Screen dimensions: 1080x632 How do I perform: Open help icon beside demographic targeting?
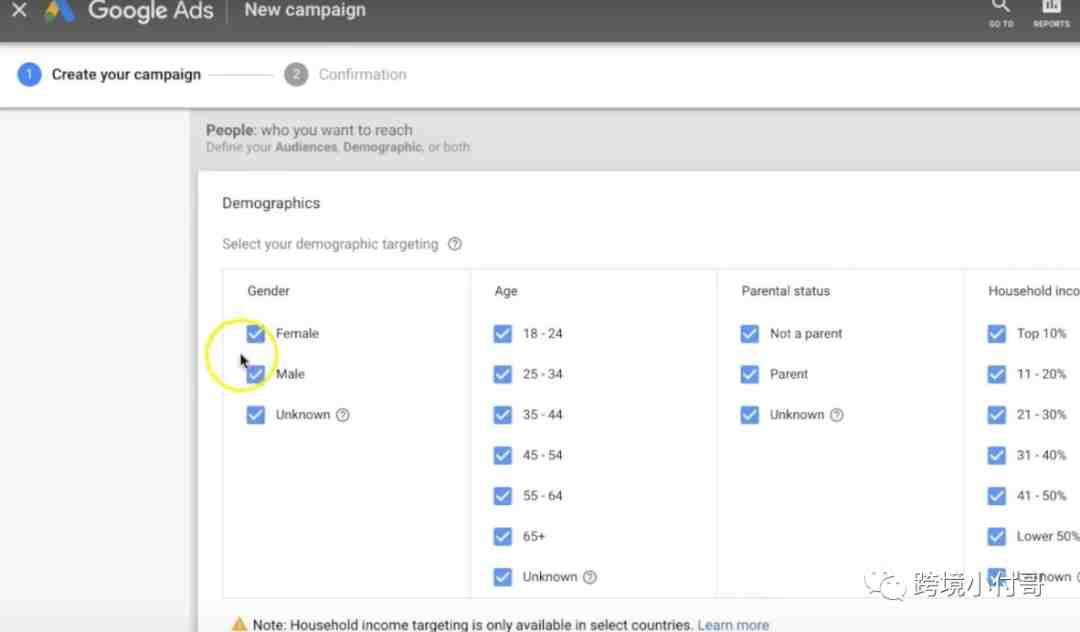(x=455, y=244)
